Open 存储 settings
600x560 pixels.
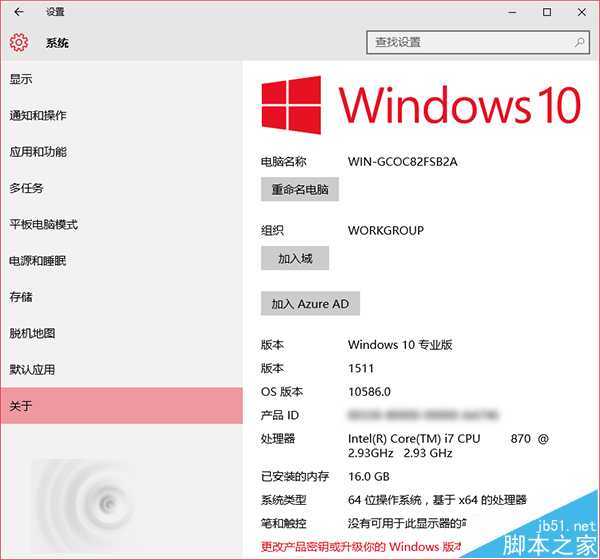coord(121,297)
